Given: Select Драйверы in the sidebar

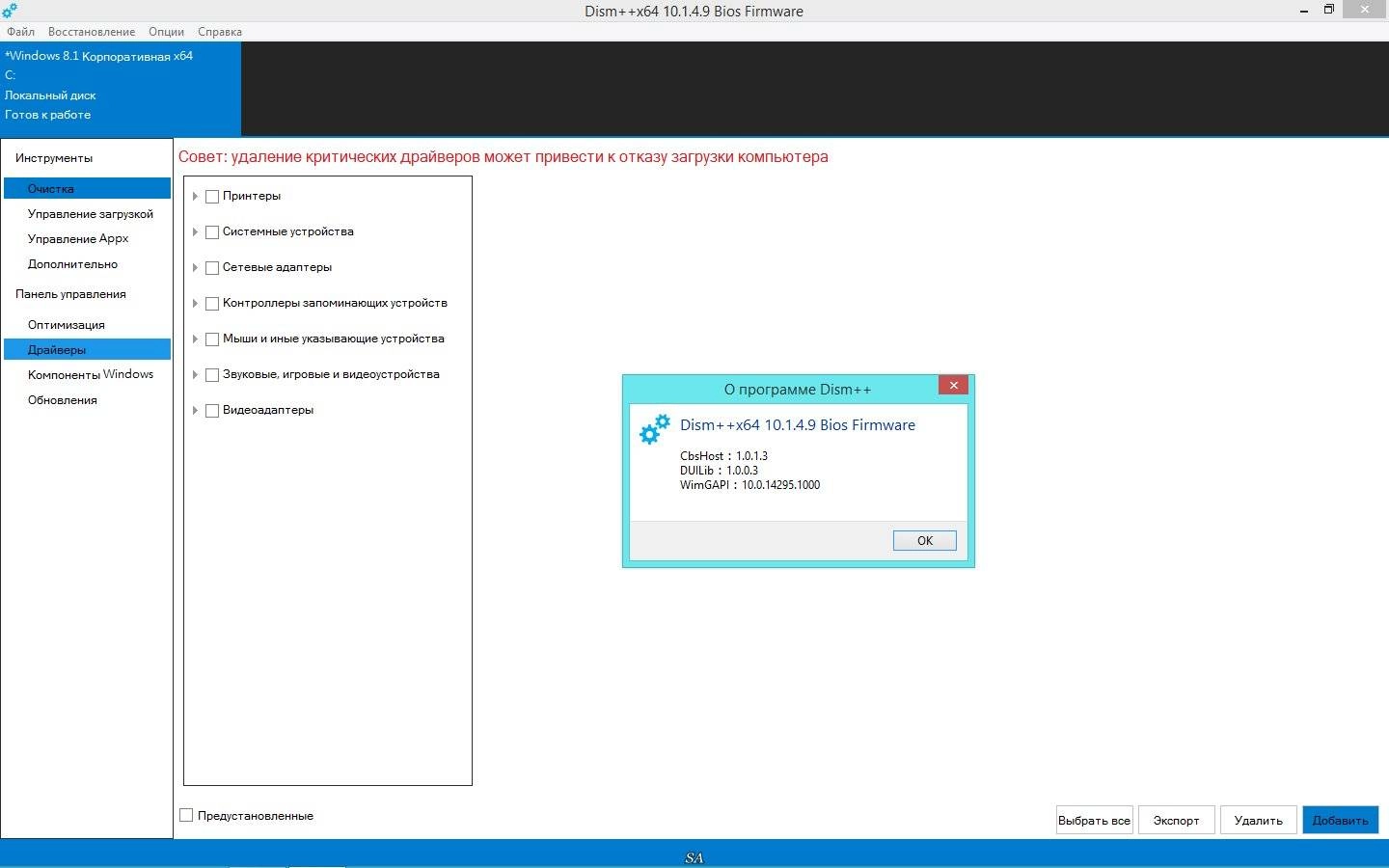Looking at the screenshot, I should pyautogui.click(x=87, y=349).
